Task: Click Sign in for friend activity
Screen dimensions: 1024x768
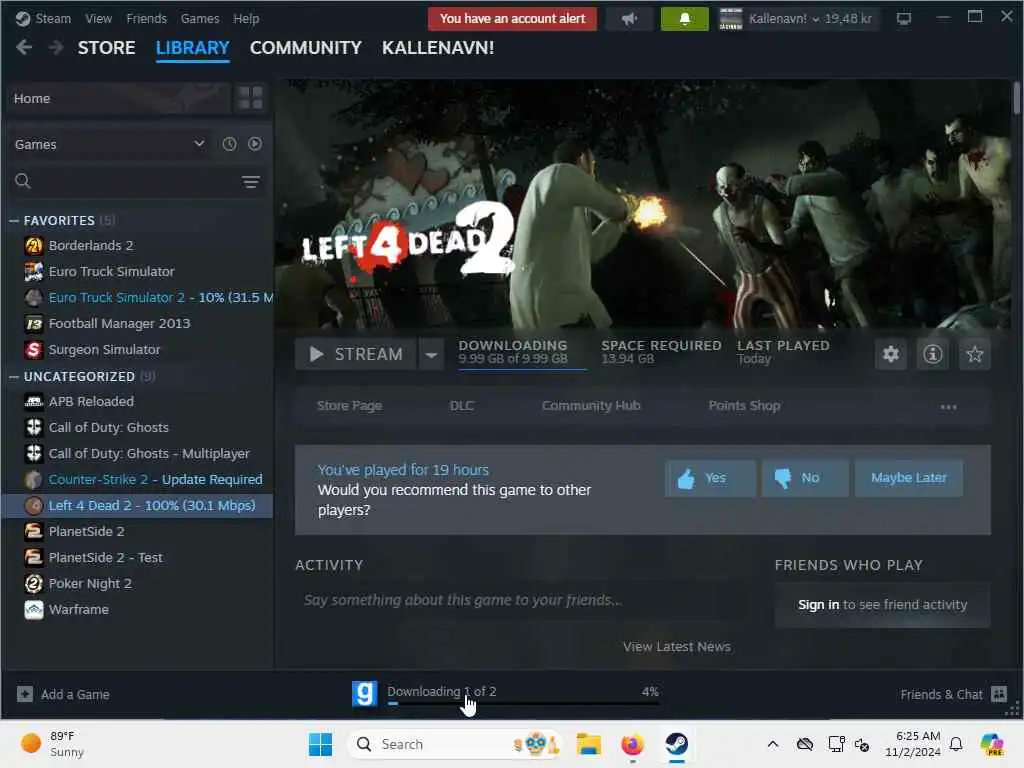Action: pyautogui.click(x=818, y=605)
